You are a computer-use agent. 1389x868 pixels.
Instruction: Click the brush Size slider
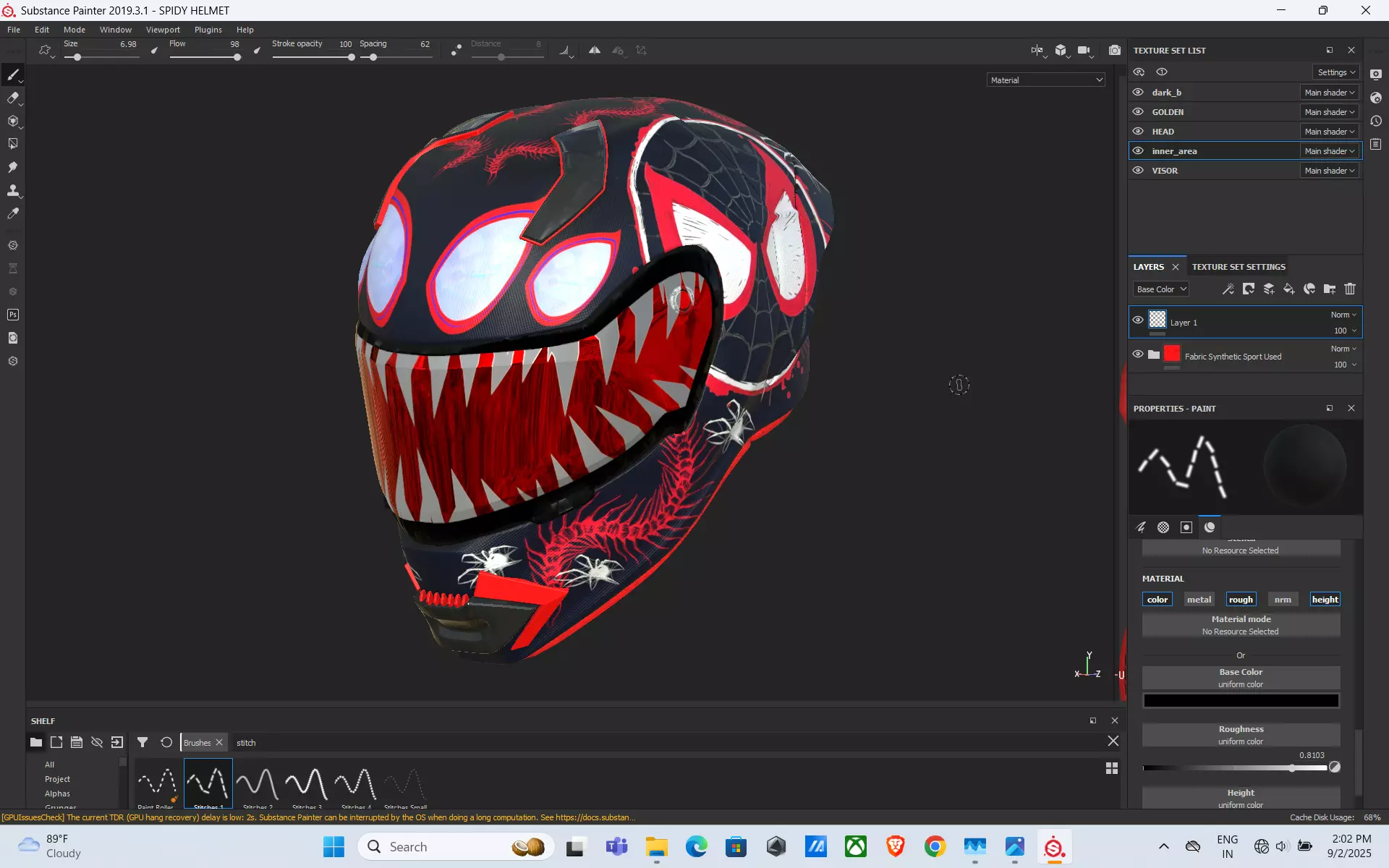click(x=102, y=57)
